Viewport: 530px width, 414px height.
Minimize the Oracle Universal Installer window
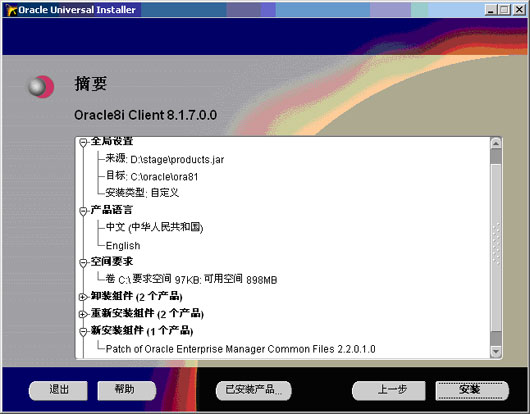490,9
